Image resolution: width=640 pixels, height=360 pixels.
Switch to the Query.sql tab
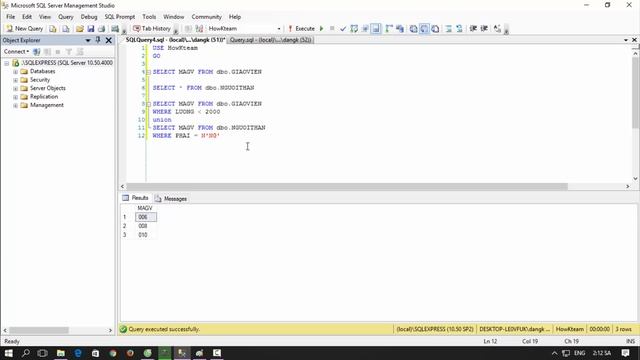pyautogui.click(x=270, y=40)
